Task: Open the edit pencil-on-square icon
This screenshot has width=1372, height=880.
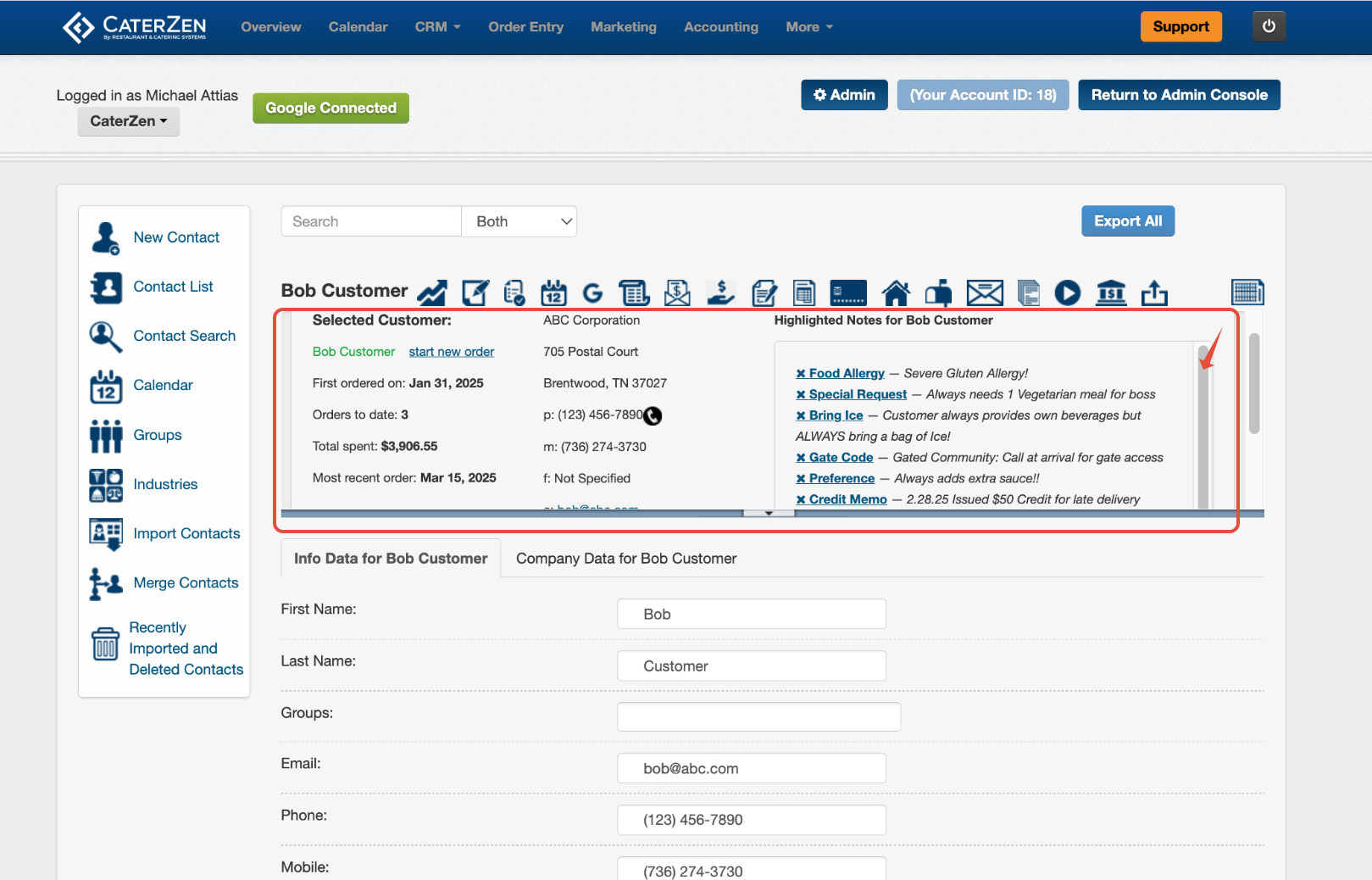Action: (475, 292)
